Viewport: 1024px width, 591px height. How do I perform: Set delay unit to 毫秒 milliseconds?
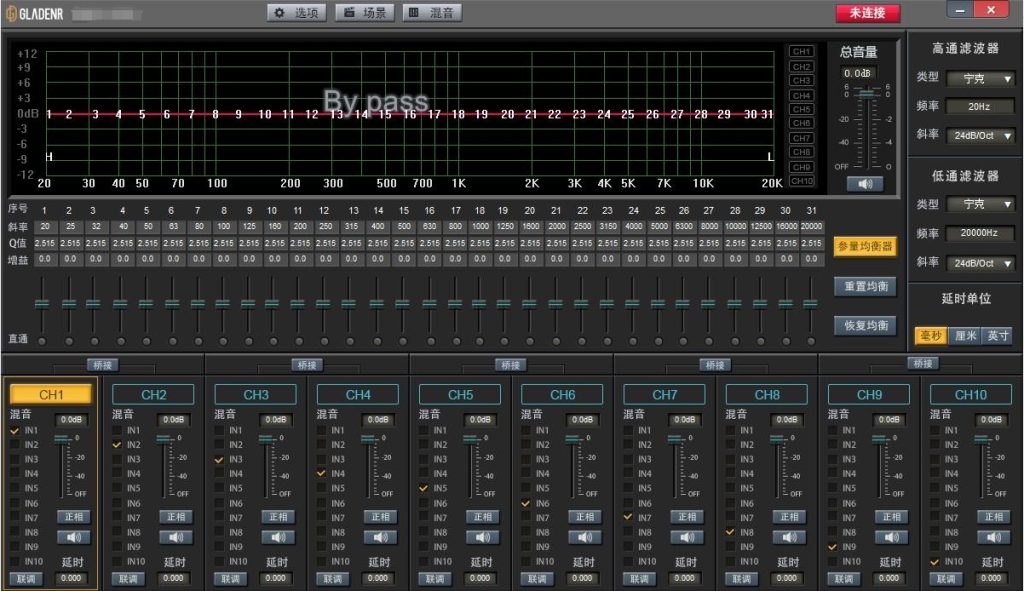[x=931, y=336]
